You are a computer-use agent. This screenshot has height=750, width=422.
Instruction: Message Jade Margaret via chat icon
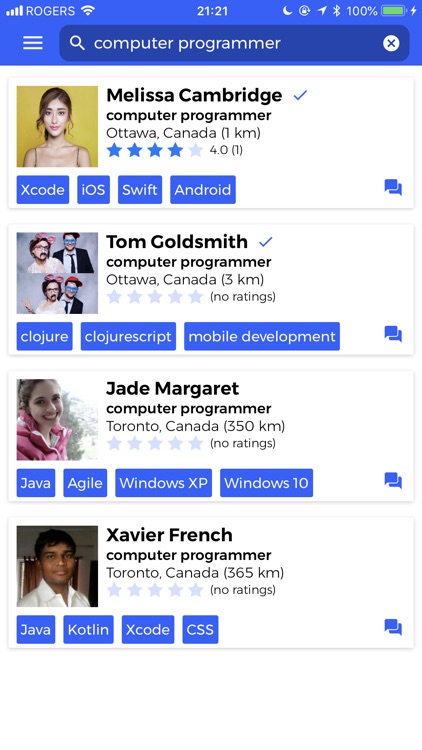393,480
